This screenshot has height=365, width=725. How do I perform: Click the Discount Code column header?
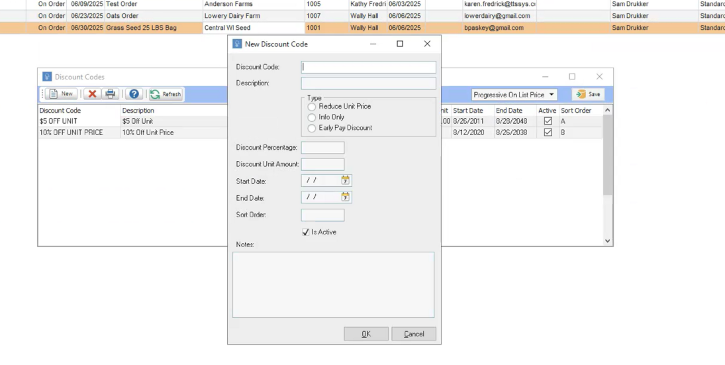[79, 111]
